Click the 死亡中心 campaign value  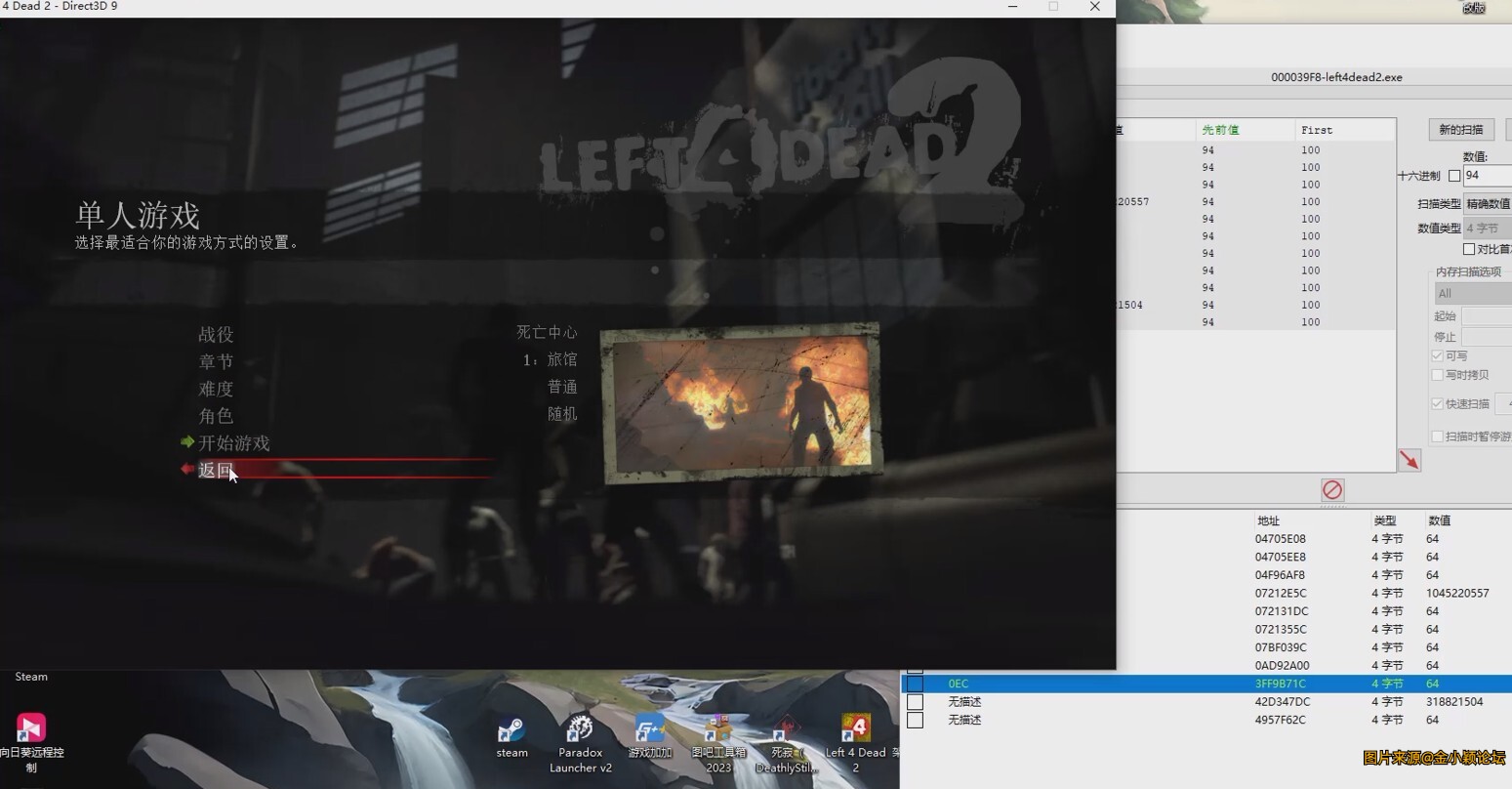(547, 332)
